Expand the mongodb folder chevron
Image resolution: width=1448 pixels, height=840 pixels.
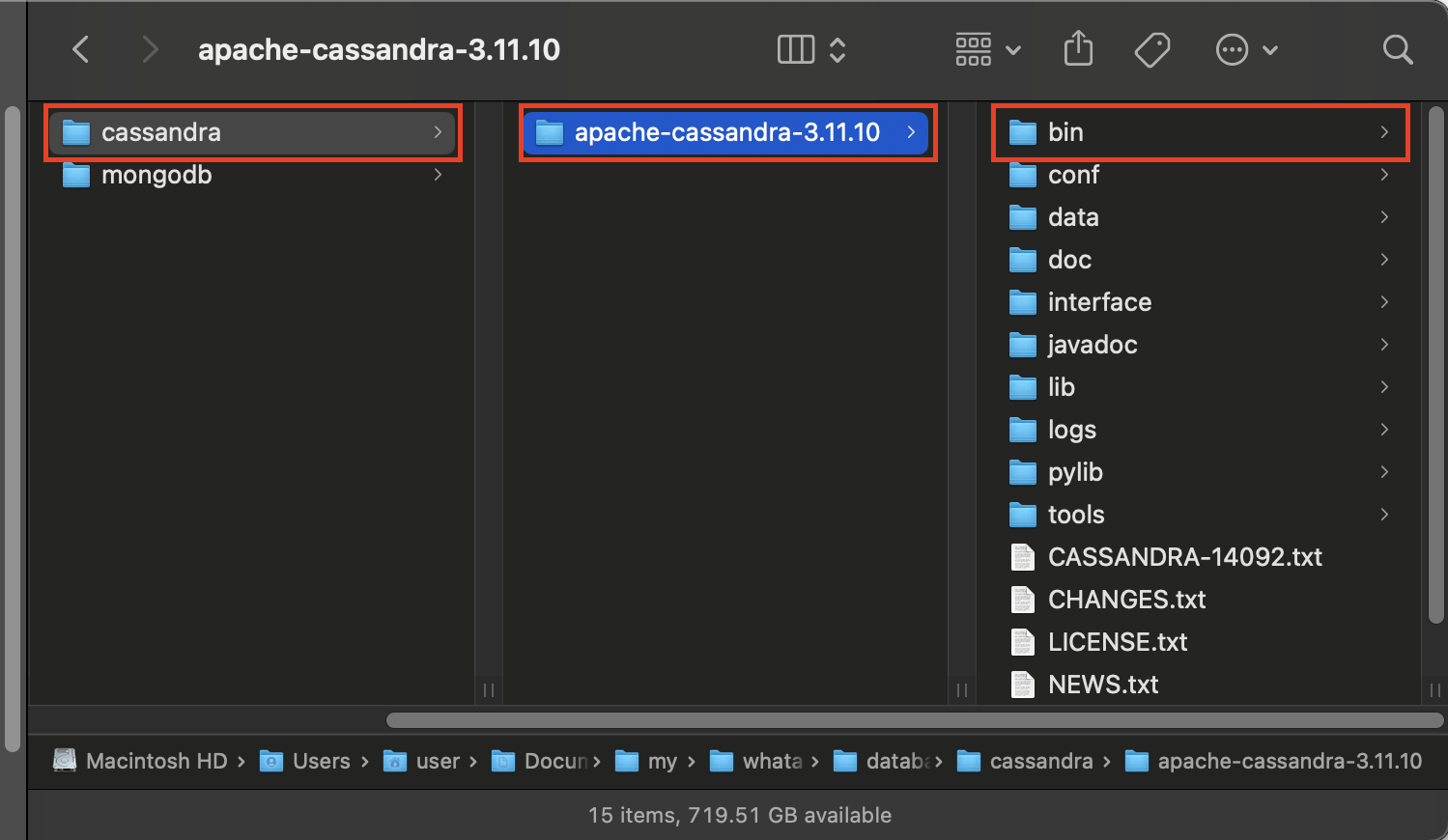(x=438, y=175)
